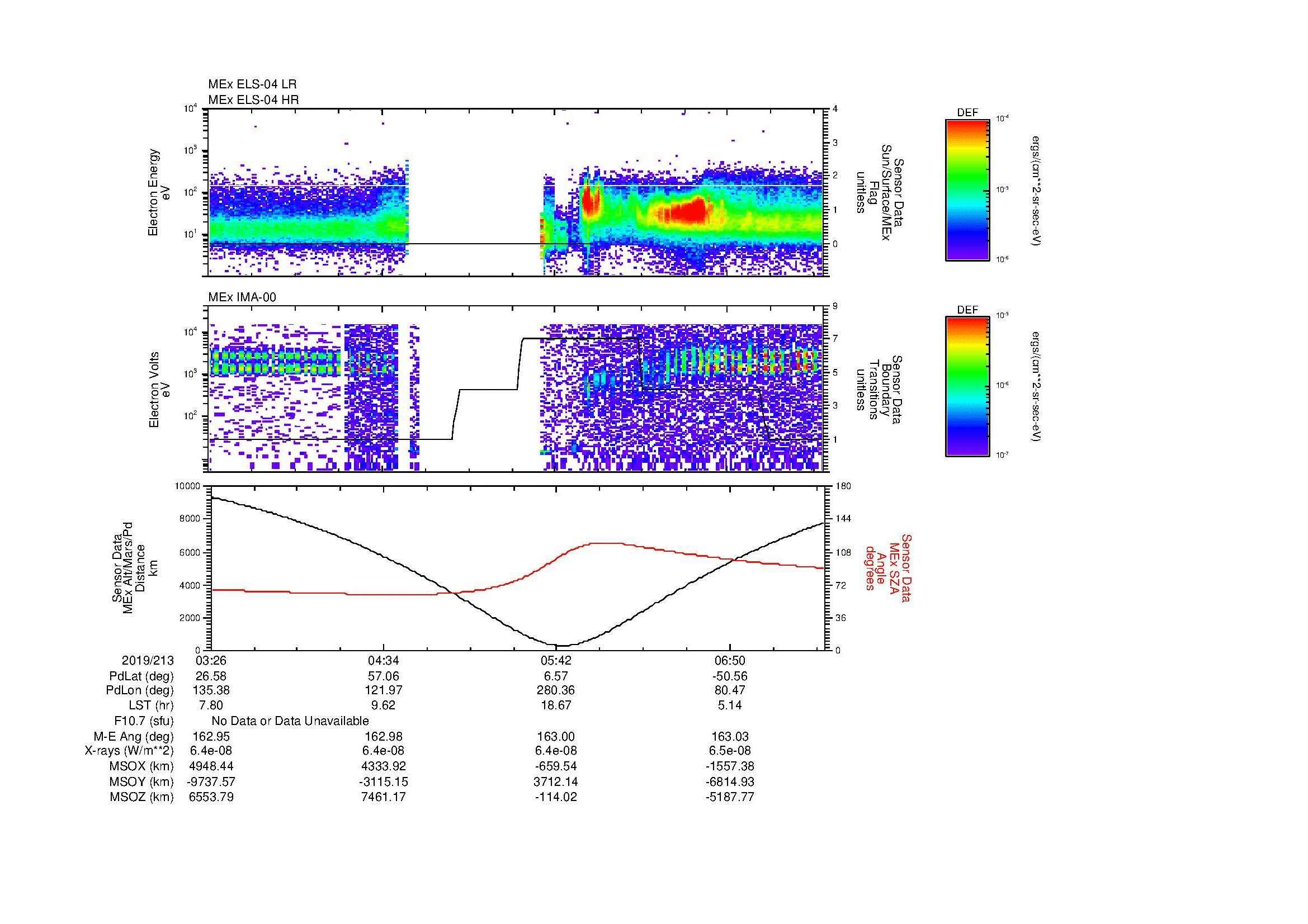
Task: Click the 'MEx ELS-04 HR' panel title
Action: click(253, 100)
